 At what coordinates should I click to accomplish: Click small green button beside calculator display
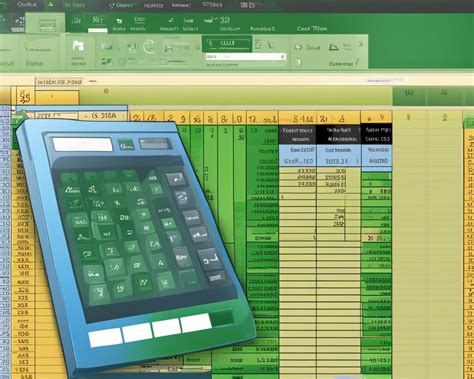coord(126,145)
